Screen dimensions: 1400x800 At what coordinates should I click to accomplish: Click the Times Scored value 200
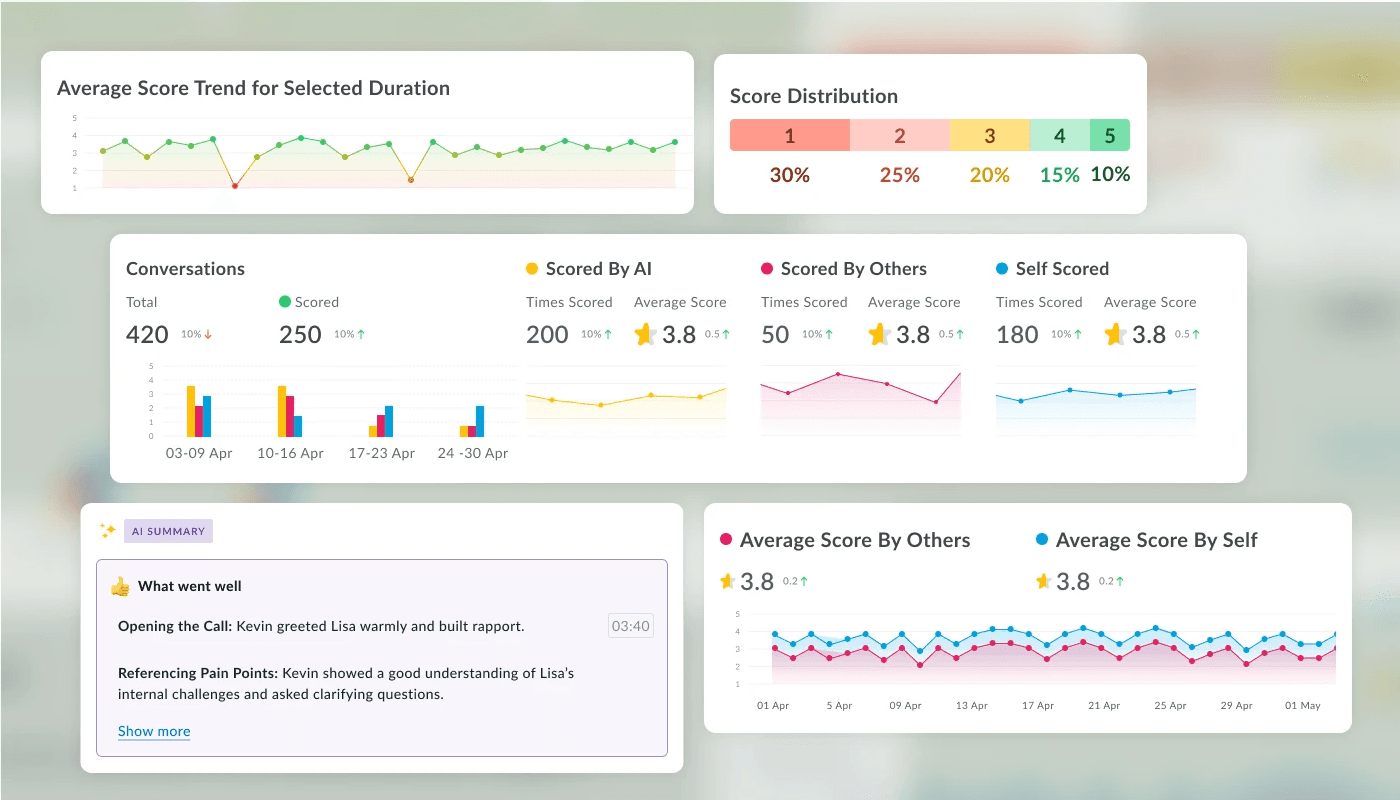[547, 334]
